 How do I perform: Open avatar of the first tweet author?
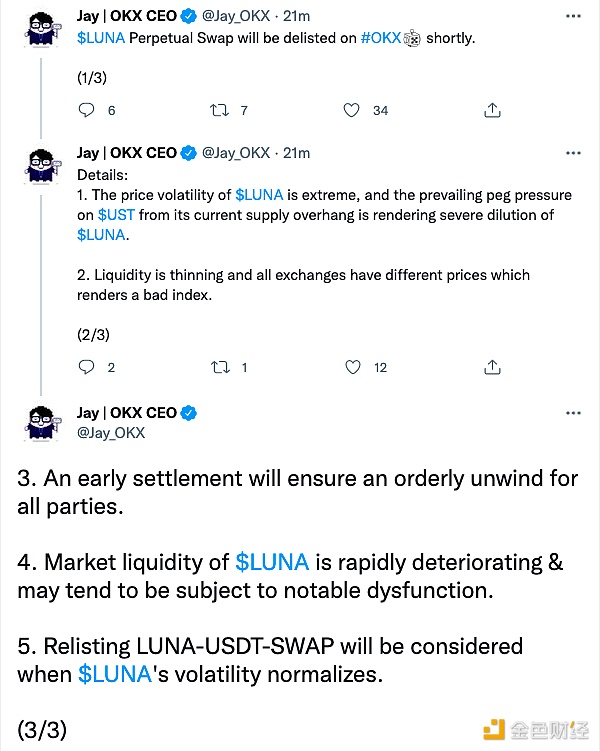42,29
